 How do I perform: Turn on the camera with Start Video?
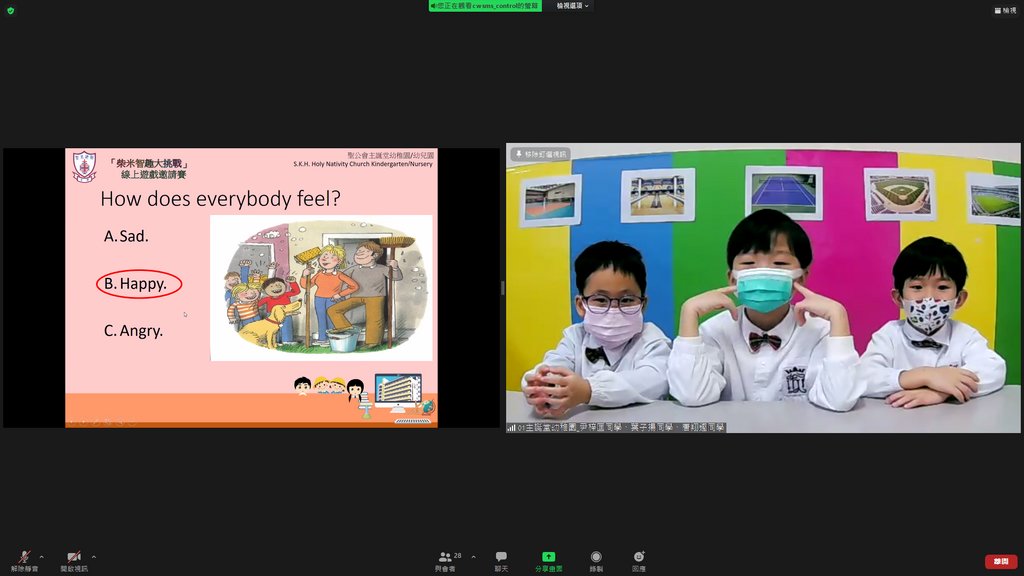pos(73,559)
